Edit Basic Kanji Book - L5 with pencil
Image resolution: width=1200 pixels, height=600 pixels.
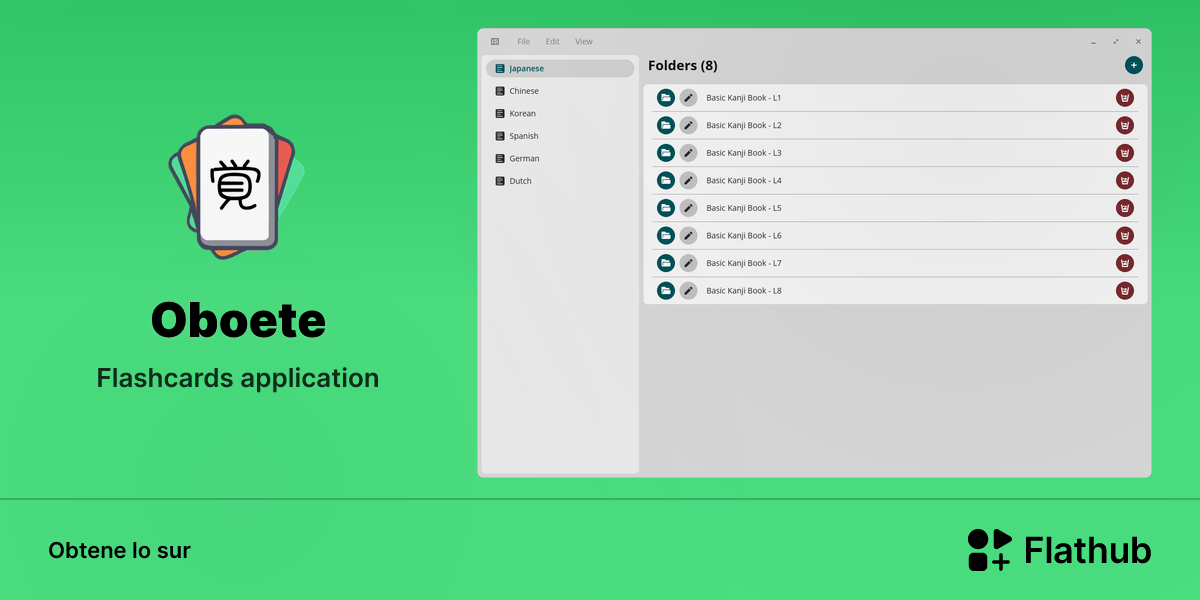[x=688, y=208]
